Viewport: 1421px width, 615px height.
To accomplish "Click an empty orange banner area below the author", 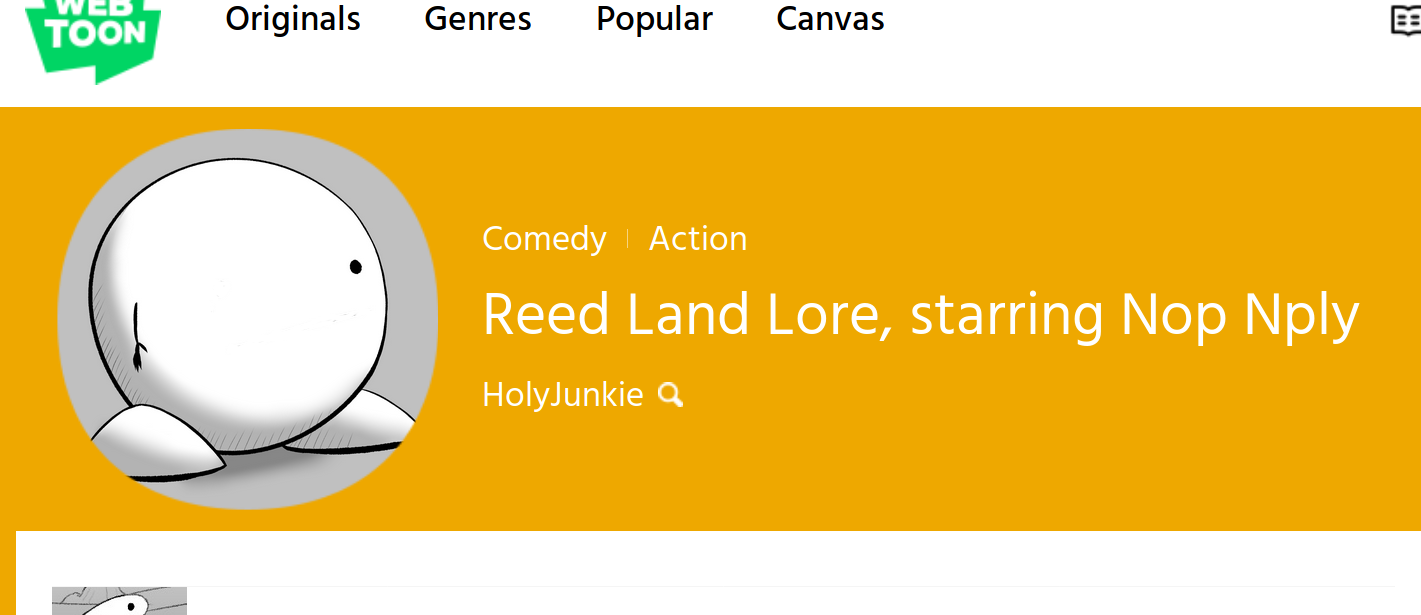I will (900, 470).
